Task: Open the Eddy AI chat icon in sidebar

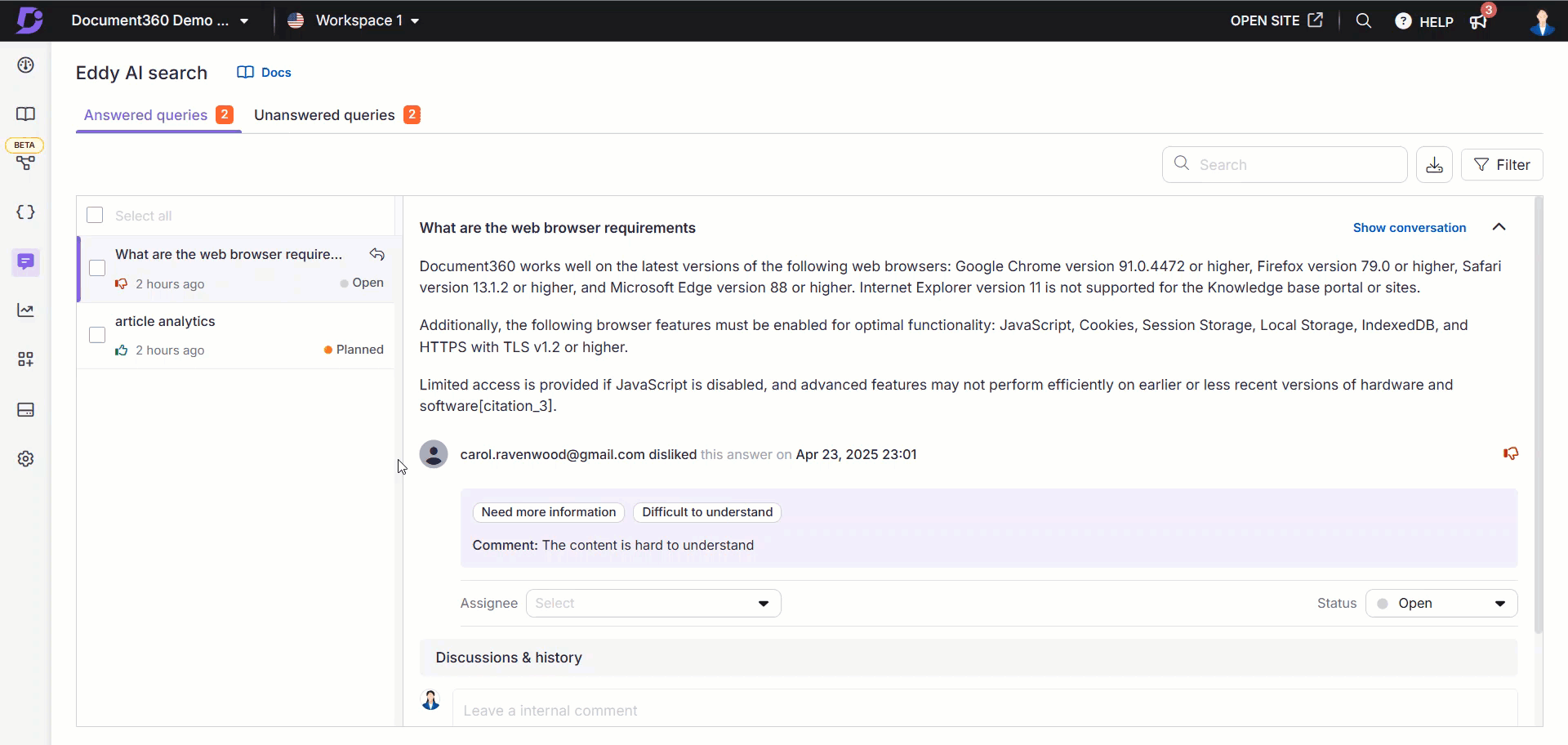Action: pos(26,262)
